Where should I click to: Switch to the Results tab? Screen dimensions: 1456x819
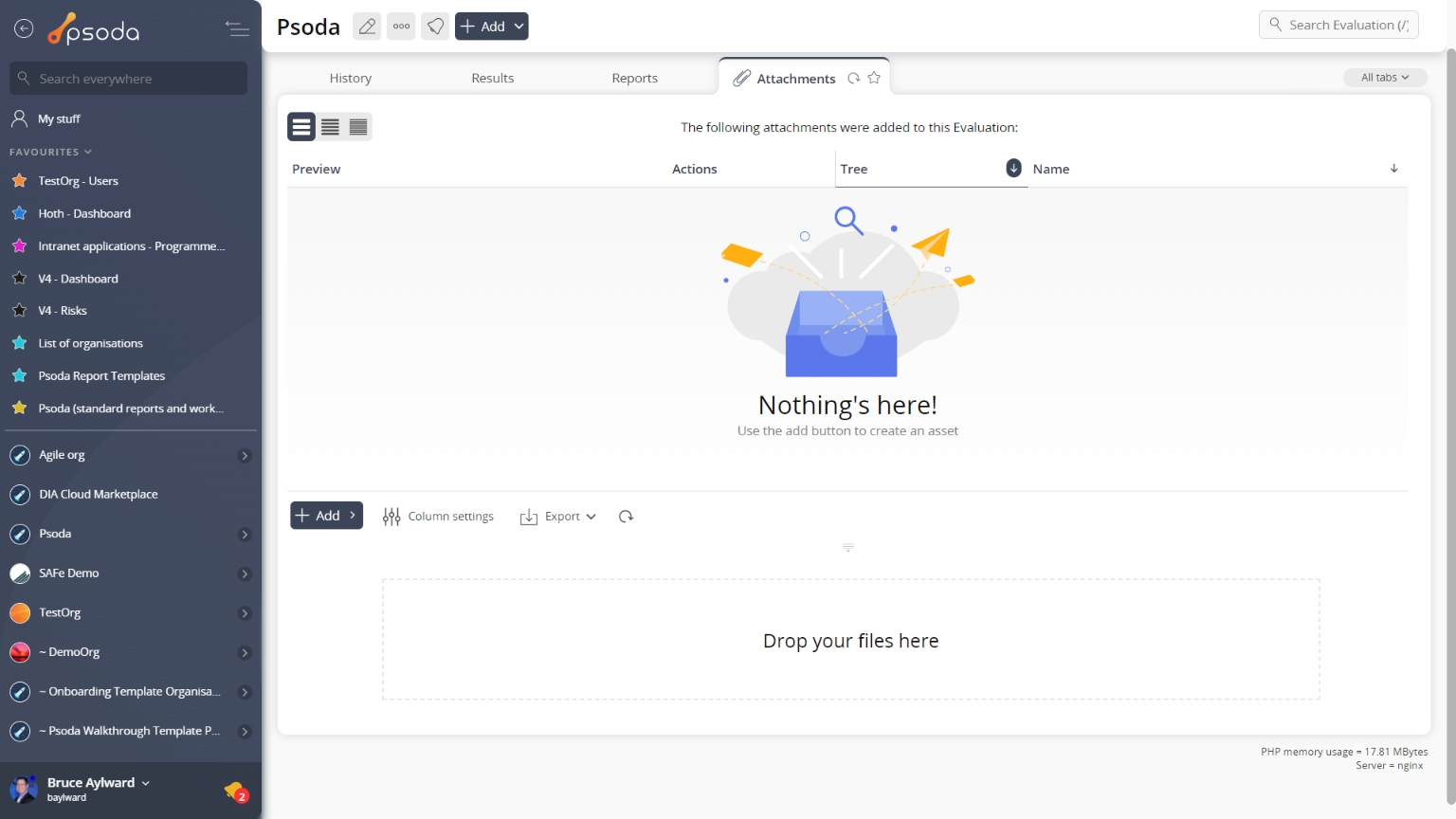(x=492, y=79)
